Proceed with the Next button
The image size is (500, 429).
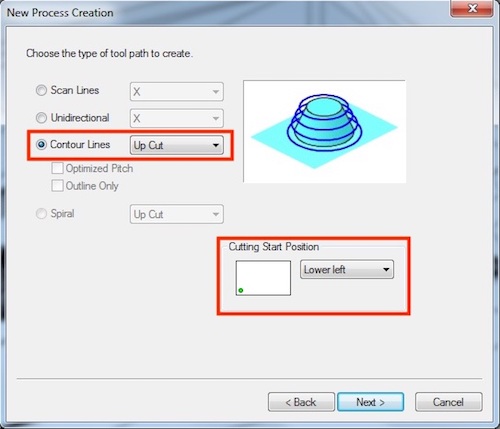[370, 402]
